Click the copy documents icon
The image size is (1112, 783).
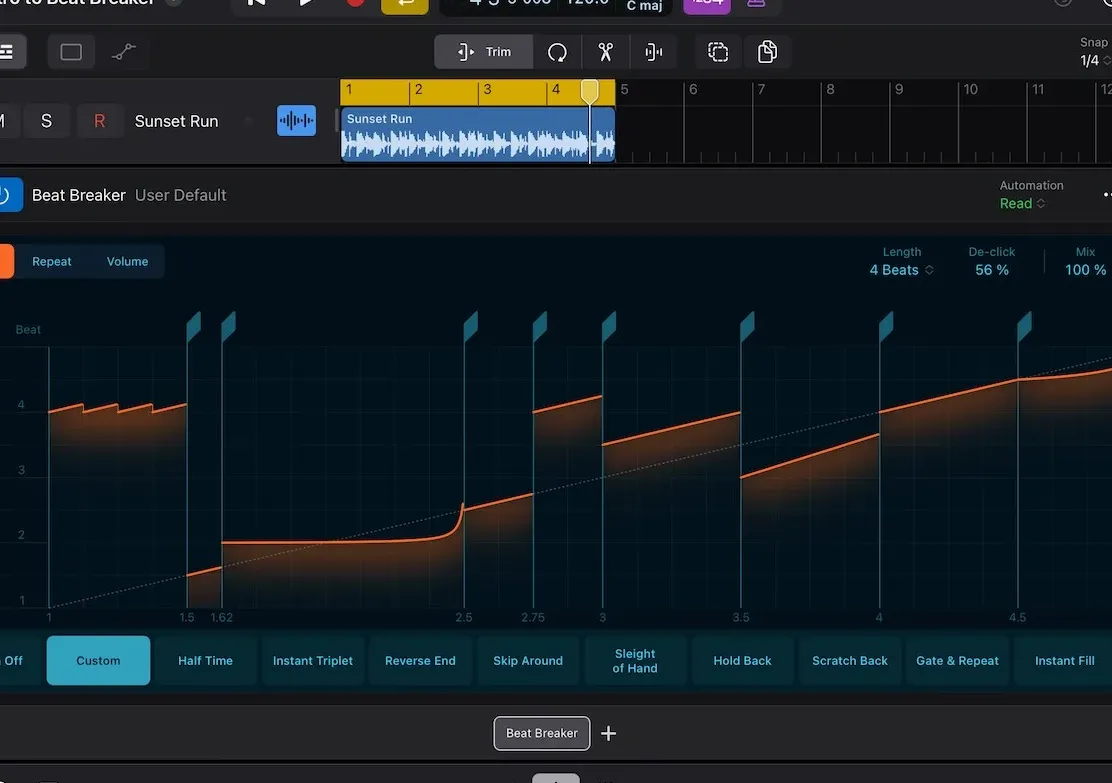coord(767,52)
